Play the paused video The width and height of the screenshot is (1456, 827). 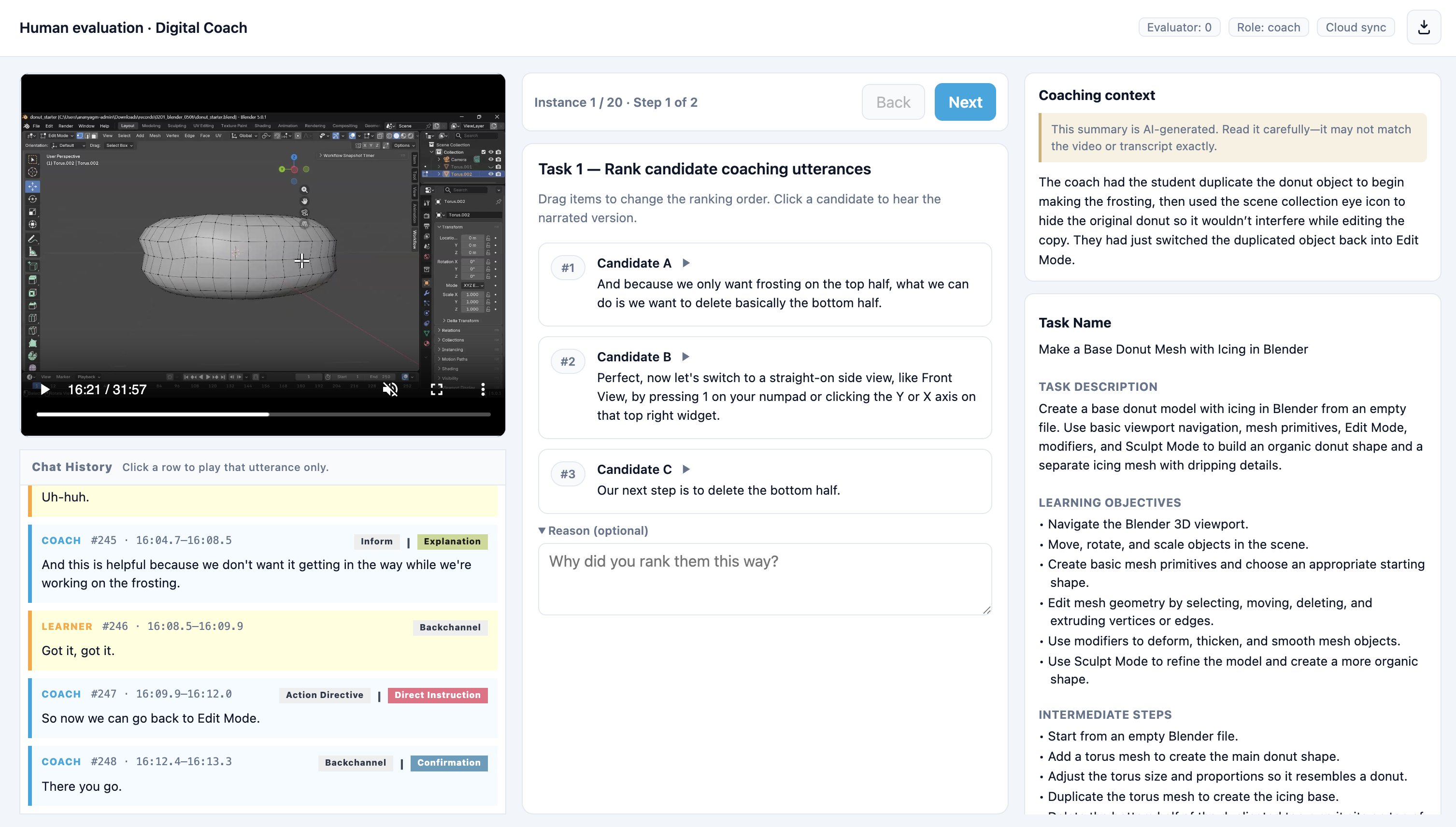pyautogui.click(x=45, y=390)
